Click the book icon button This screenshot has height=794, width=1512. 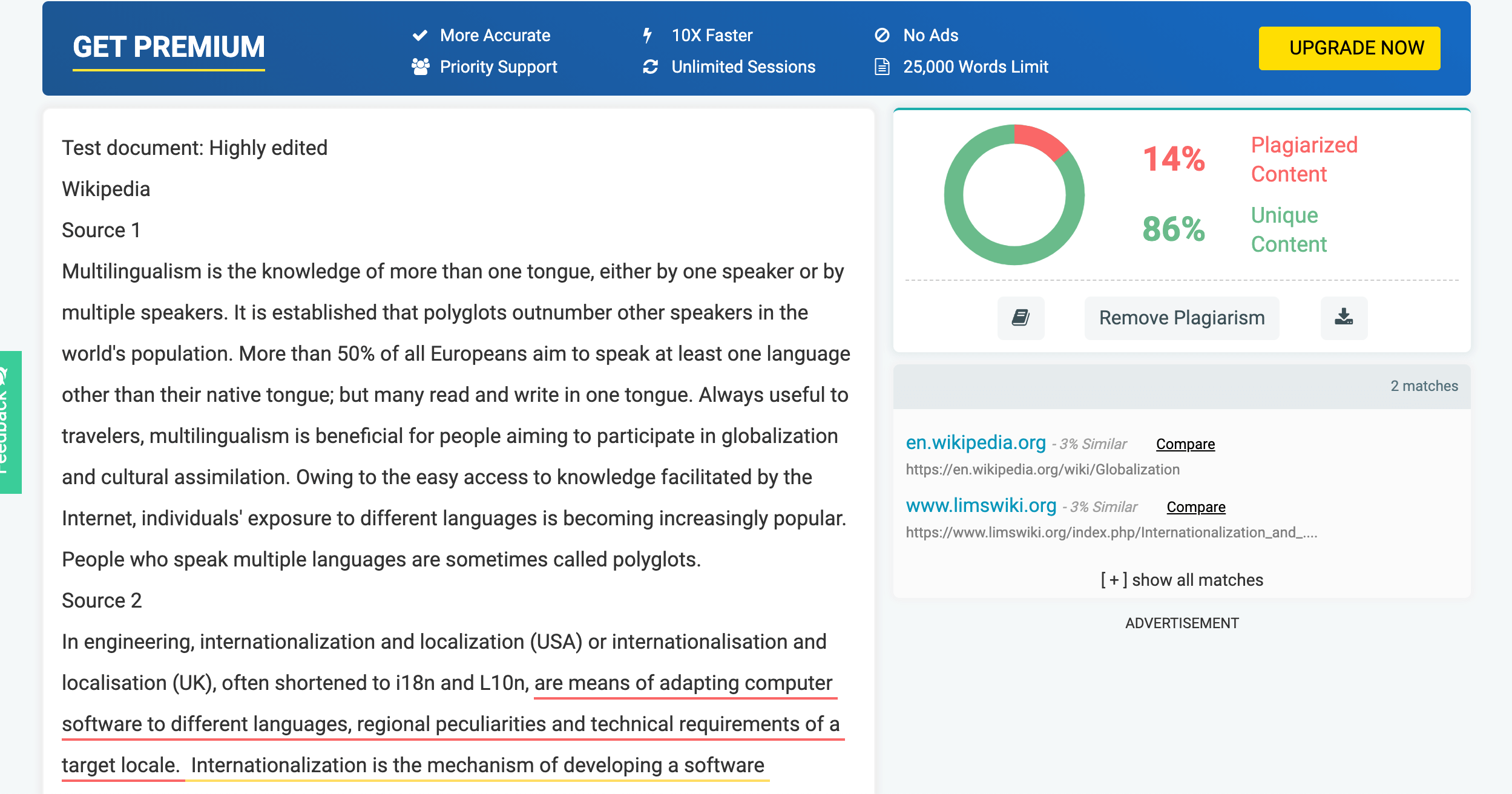pos(1021,318)
